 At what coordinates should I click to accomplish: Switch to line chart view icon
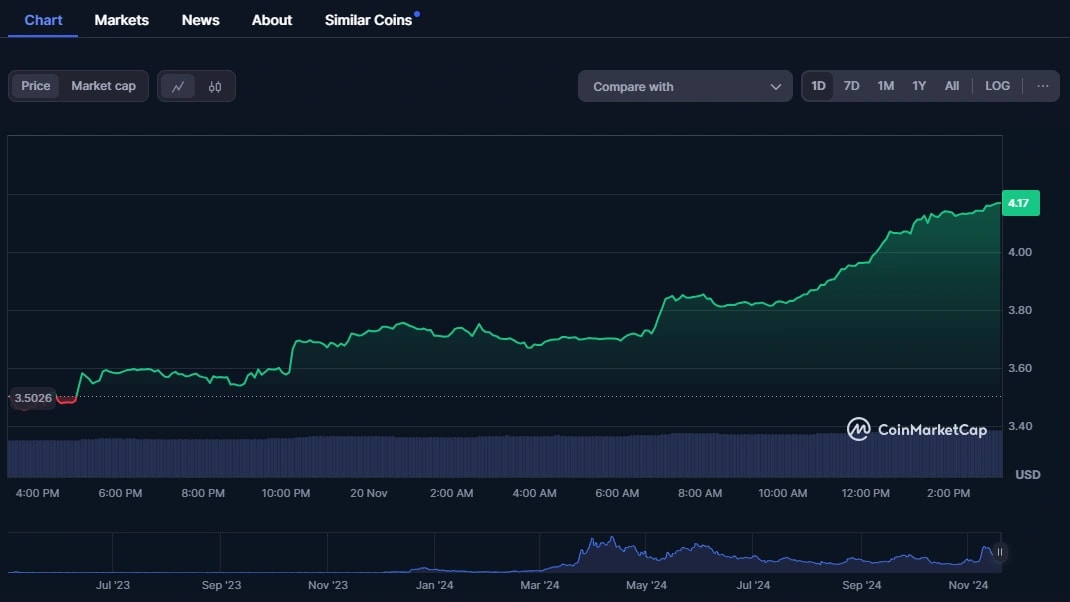(x=178, y=87)
